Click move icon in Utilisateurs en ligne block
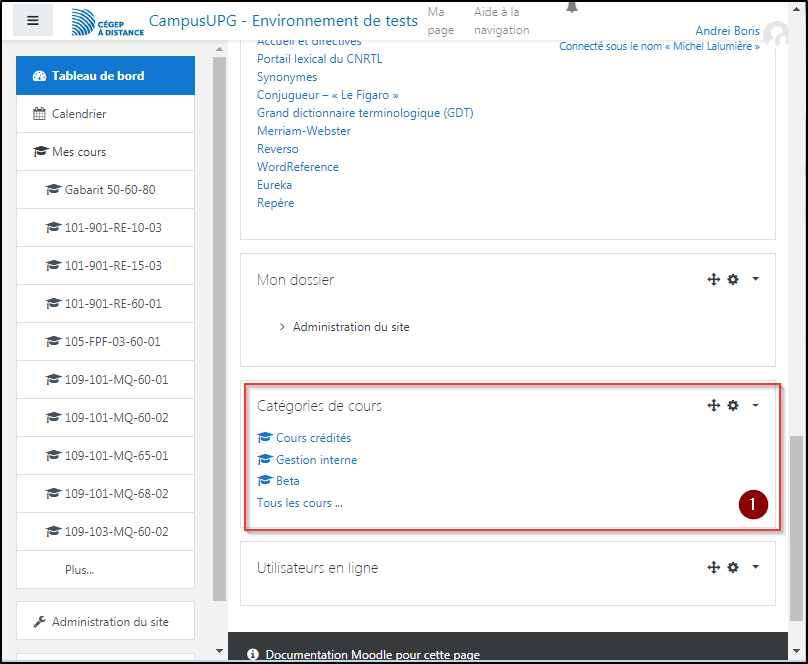Viewport: 808px width, 664px height. pyautogui.click(x=713, y=567)
